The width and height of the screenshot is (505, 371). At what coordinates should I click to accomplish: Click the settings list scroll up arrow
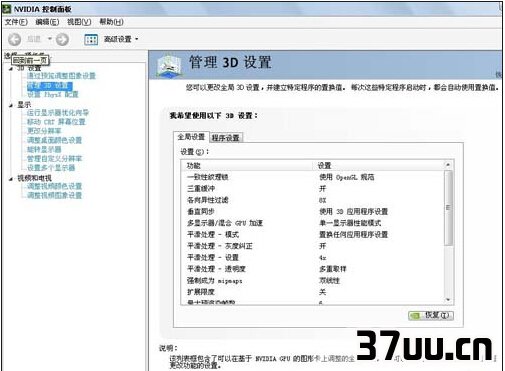click(x=448, y=165)
